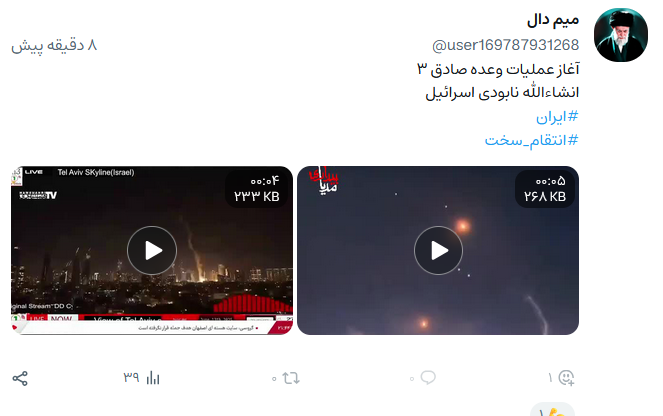This screenshot has width=663, height=416.
Task: Click the reaction count ۱
Action: [x=550, y=378]
